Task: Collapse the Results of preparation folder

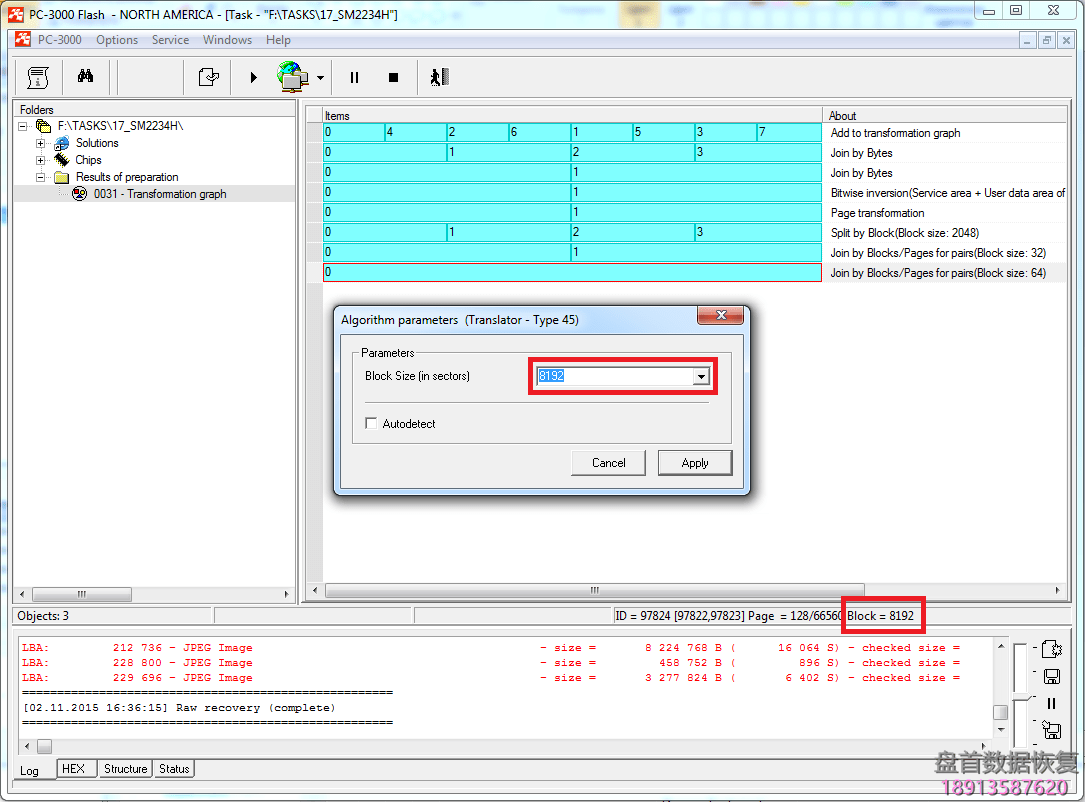Action: pyautogui.click(x=41, y=177)
